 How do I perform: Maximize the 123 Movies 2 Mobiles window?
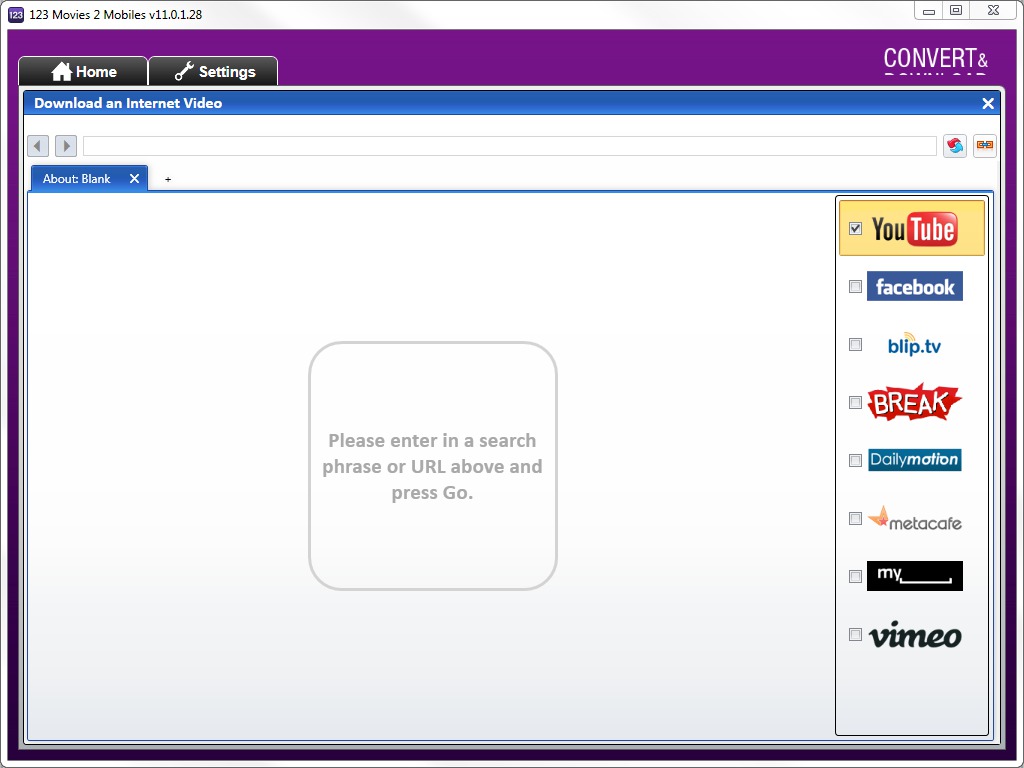point(956,10)
